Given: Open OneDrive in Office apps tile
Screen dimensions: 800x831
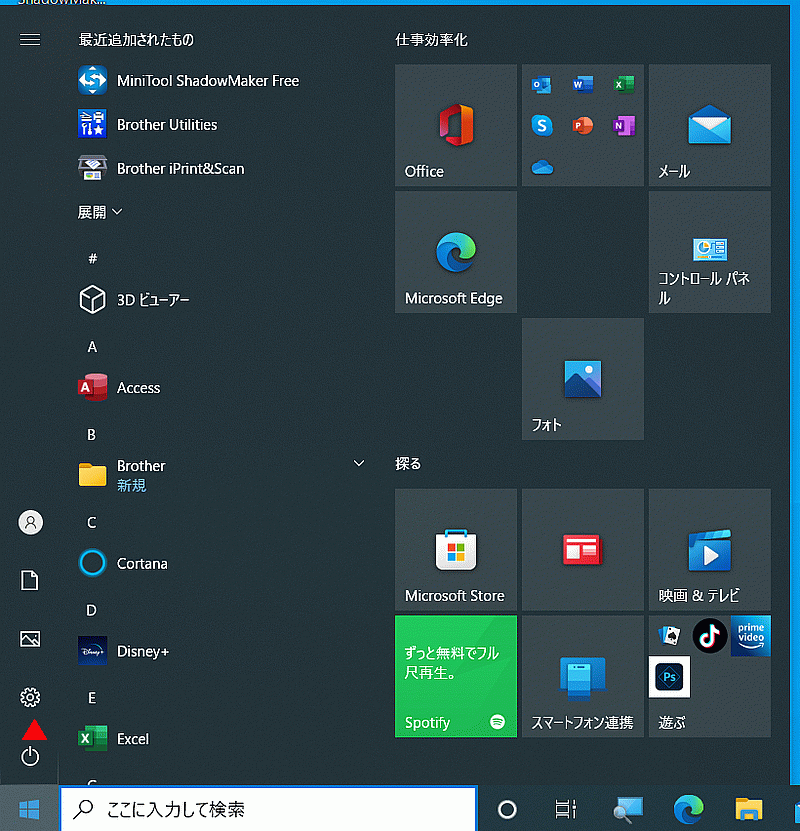Looking at the screenshot, I should click(x=542, y=167).
